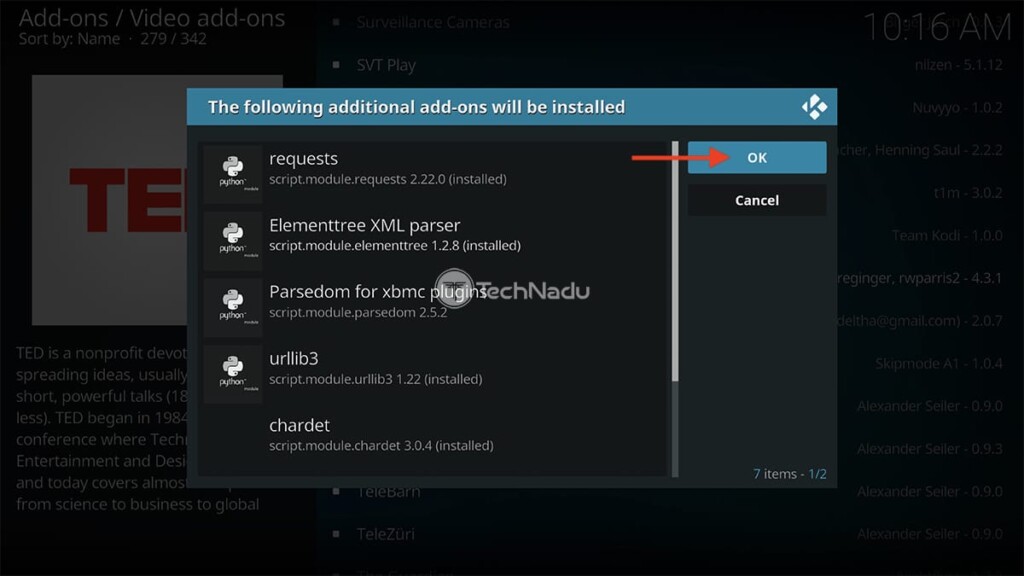1024x576 pixels.
Task: Click the 7 items page indicator
Action: click(x=789, y=473)
